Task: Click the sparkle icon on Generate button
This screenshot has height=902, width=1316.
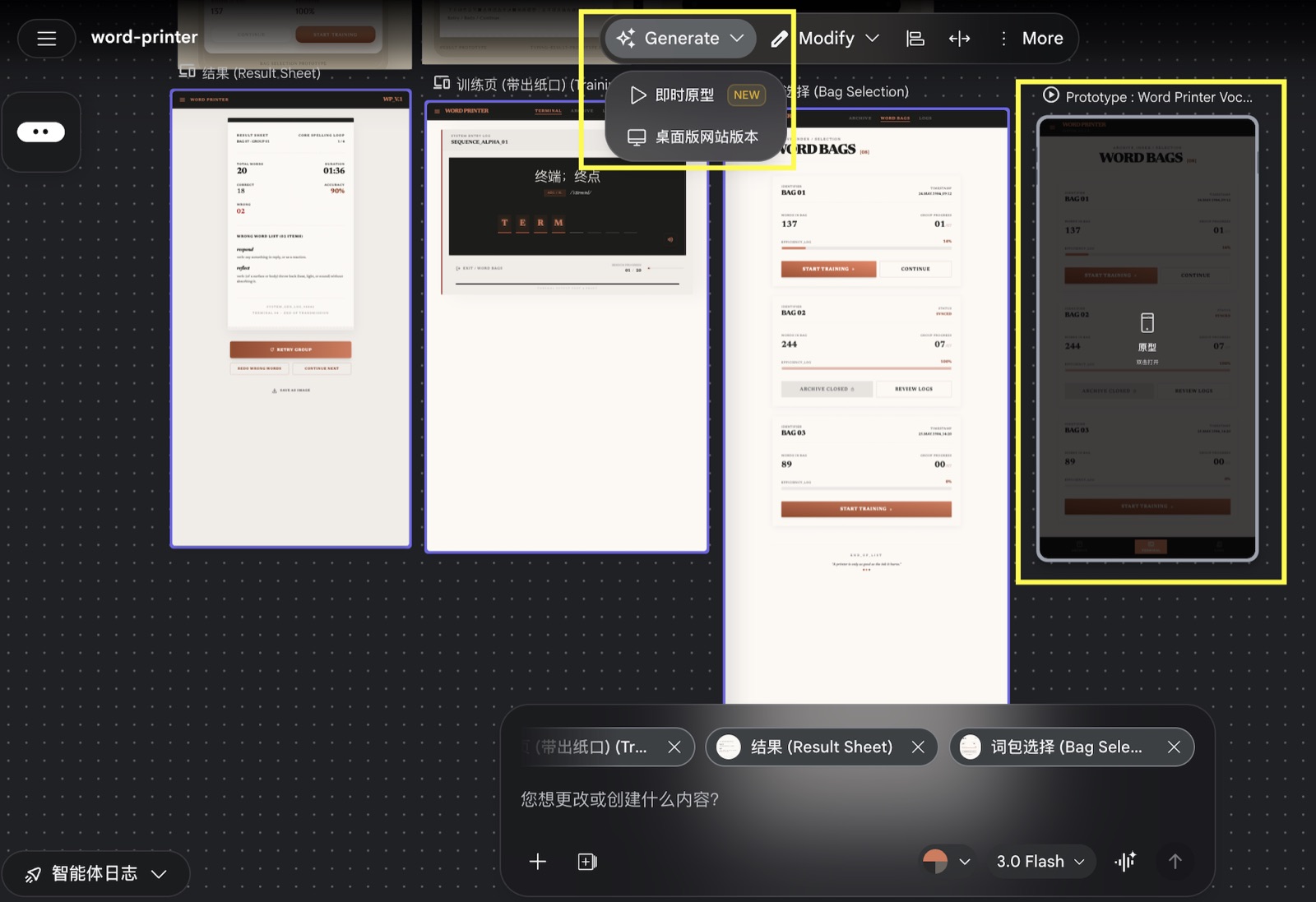Action: point(626,39)
